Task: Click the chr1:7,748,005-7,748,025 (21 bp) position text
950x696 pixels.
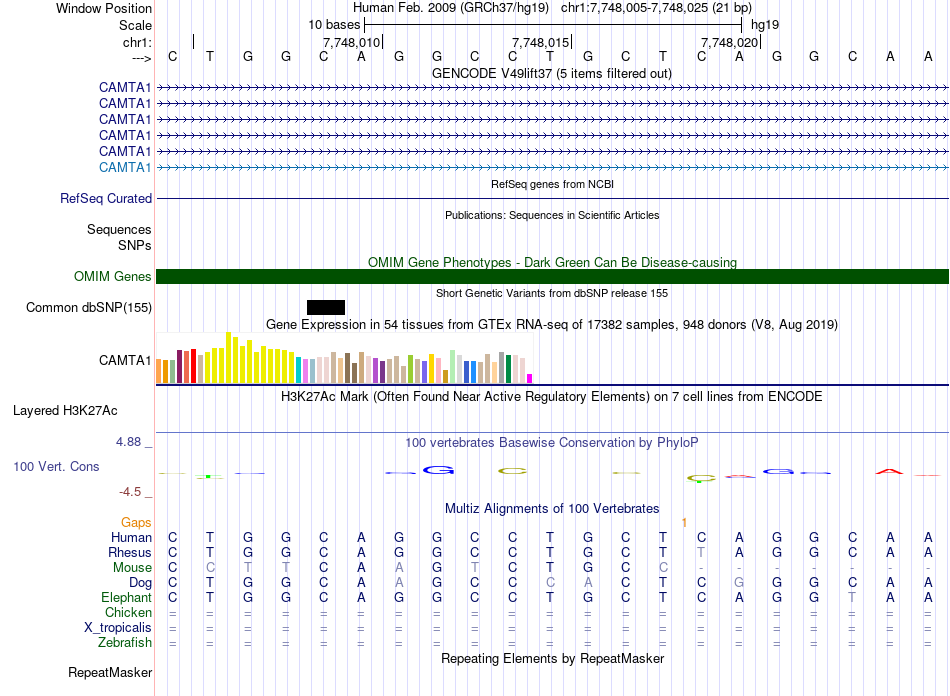Action: (x=656, y=8)
